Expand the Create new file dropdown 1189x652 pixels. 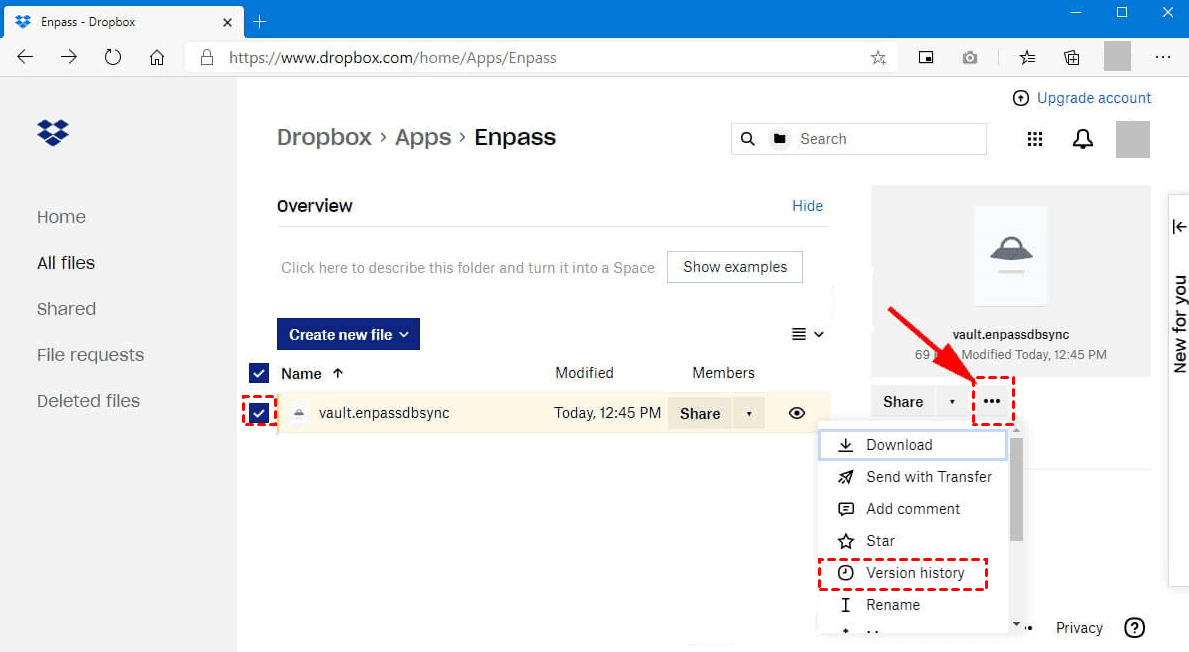pyautogui.click(x=348, y=335)
